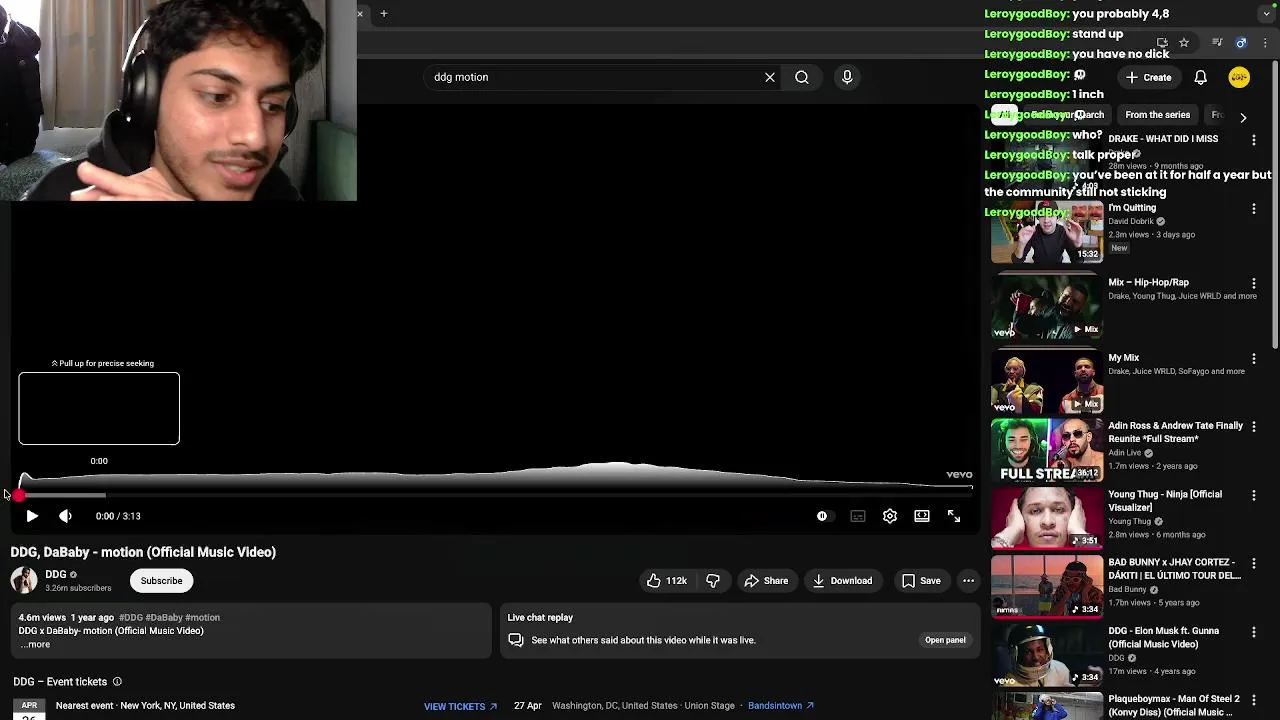The image size is (1280, 720).
Task: Mute the video volume
Action: point(65,516)
